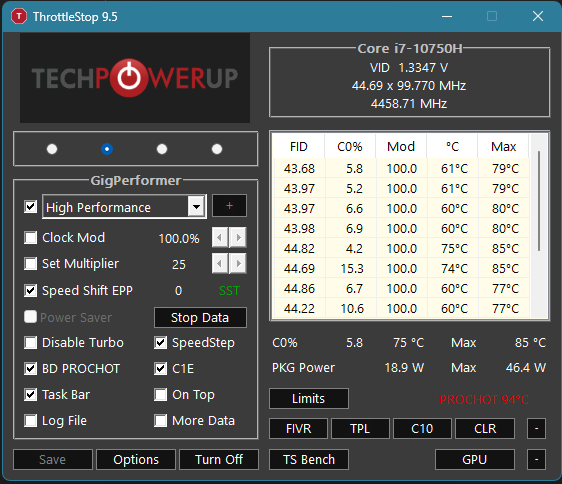Click the table's vertical scrollbar
This screenshot has width=562, height=484.
pos(539,201)
